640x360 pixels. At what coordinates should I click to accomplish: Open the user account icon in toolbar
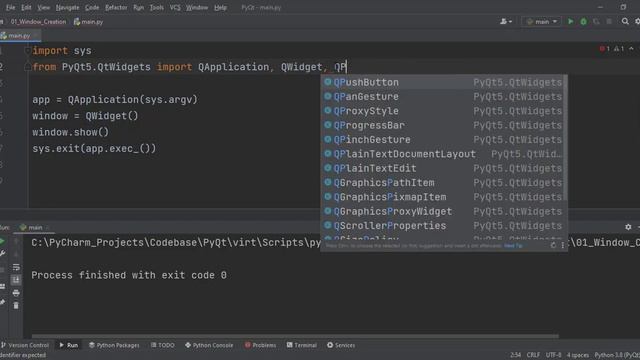pos(506,22)
